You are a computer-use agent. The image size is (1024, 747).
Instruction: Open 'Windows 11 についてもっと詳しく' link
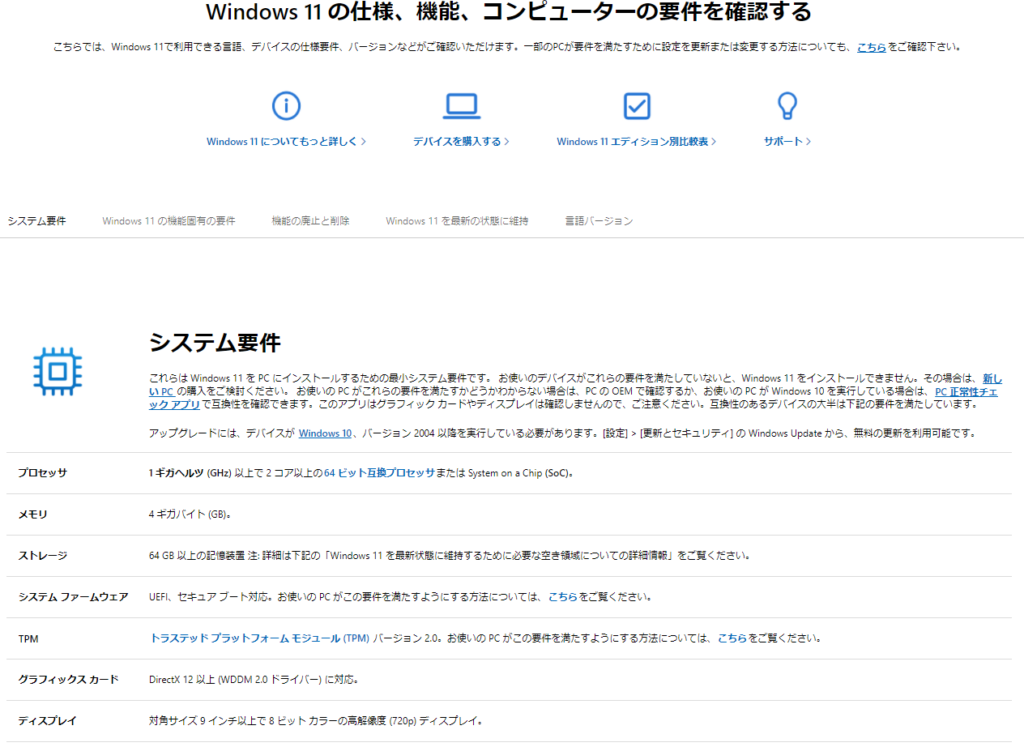[x=286, y=141]
